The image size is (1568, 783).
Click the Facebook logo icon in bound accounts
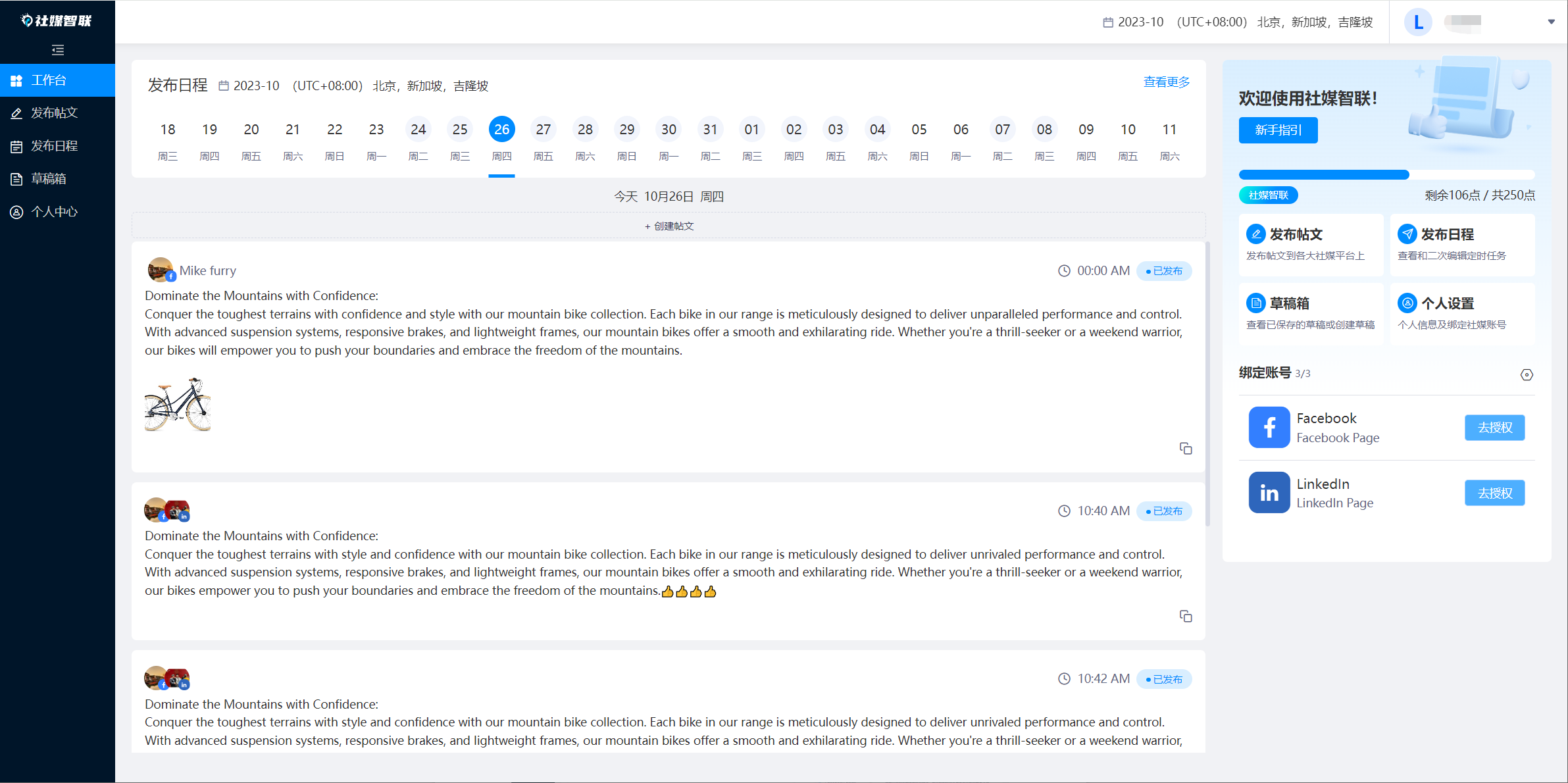1269,427
